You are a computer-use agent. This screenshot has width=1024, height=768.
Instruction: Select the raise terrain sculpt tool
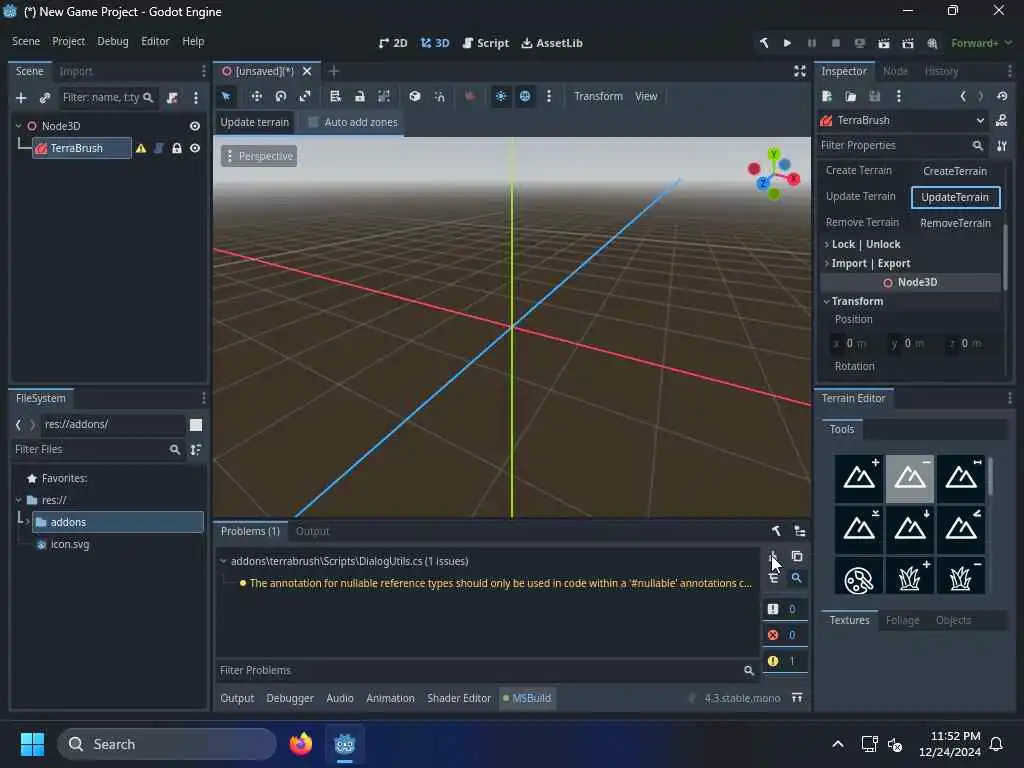859,479
